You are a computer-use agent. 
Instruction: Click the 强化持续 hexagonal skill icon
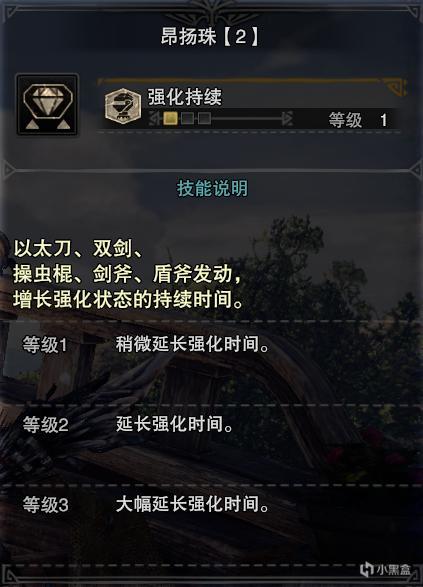click(123, 106)
